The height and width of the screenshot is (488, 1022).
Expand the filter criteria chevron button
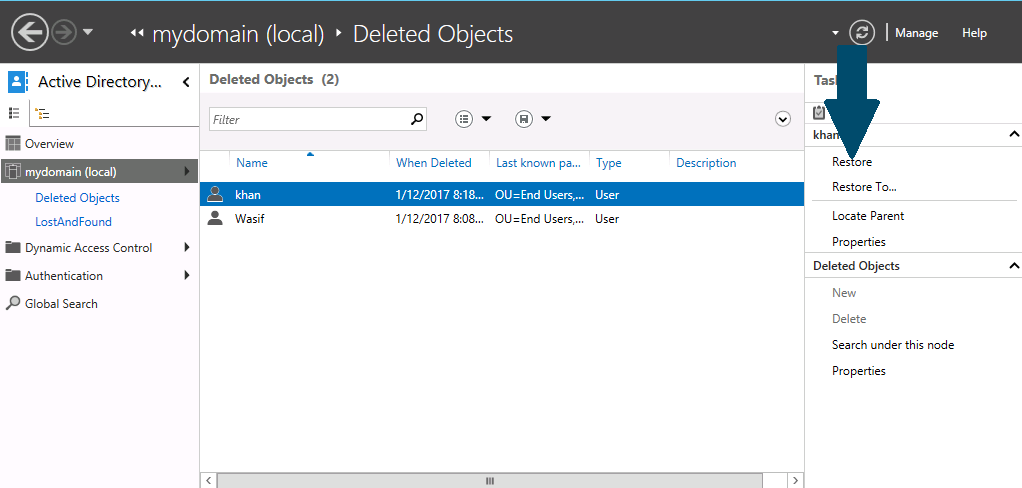click(x=783, y=119)
